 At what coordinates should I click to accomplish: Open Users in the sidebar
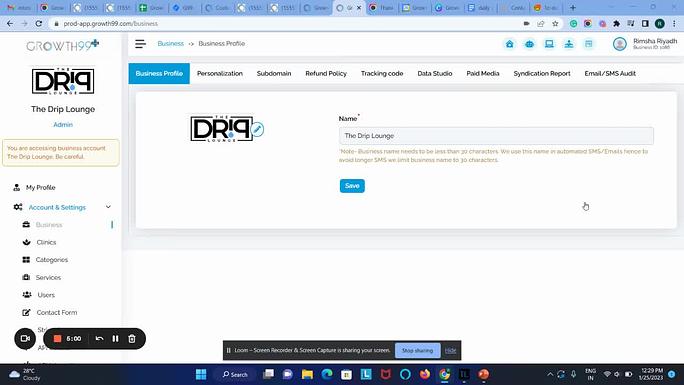coord(46,295)
